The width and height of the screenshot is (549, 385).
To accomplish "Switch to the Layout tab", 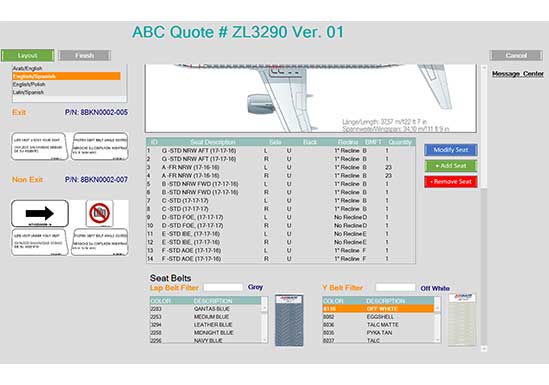I will click(x=28, y=55).
